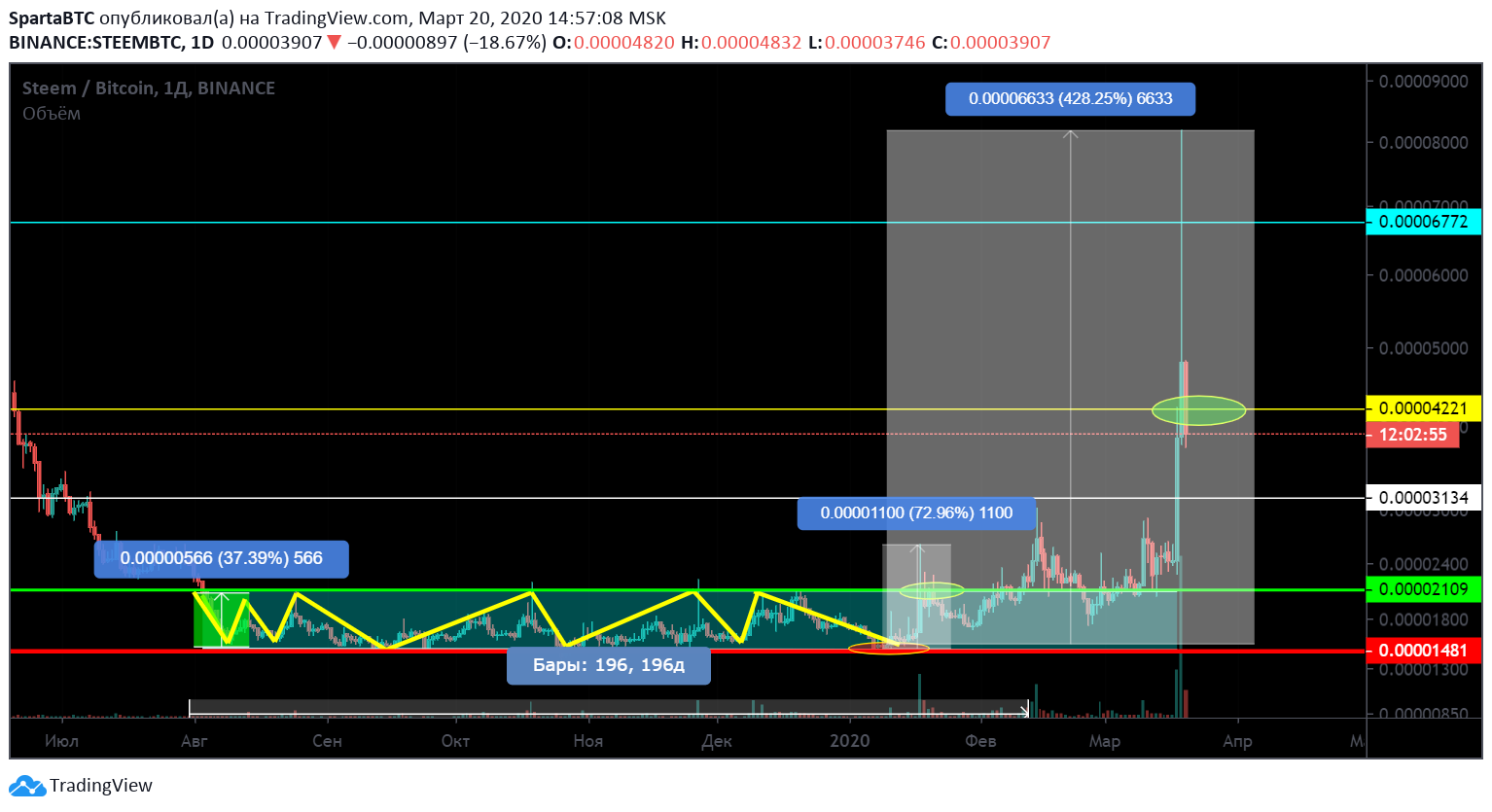Click the cyan 0.00006772 price level tag
Image resolution: width=1492 pixels, height=812 pixels.
1424,222
